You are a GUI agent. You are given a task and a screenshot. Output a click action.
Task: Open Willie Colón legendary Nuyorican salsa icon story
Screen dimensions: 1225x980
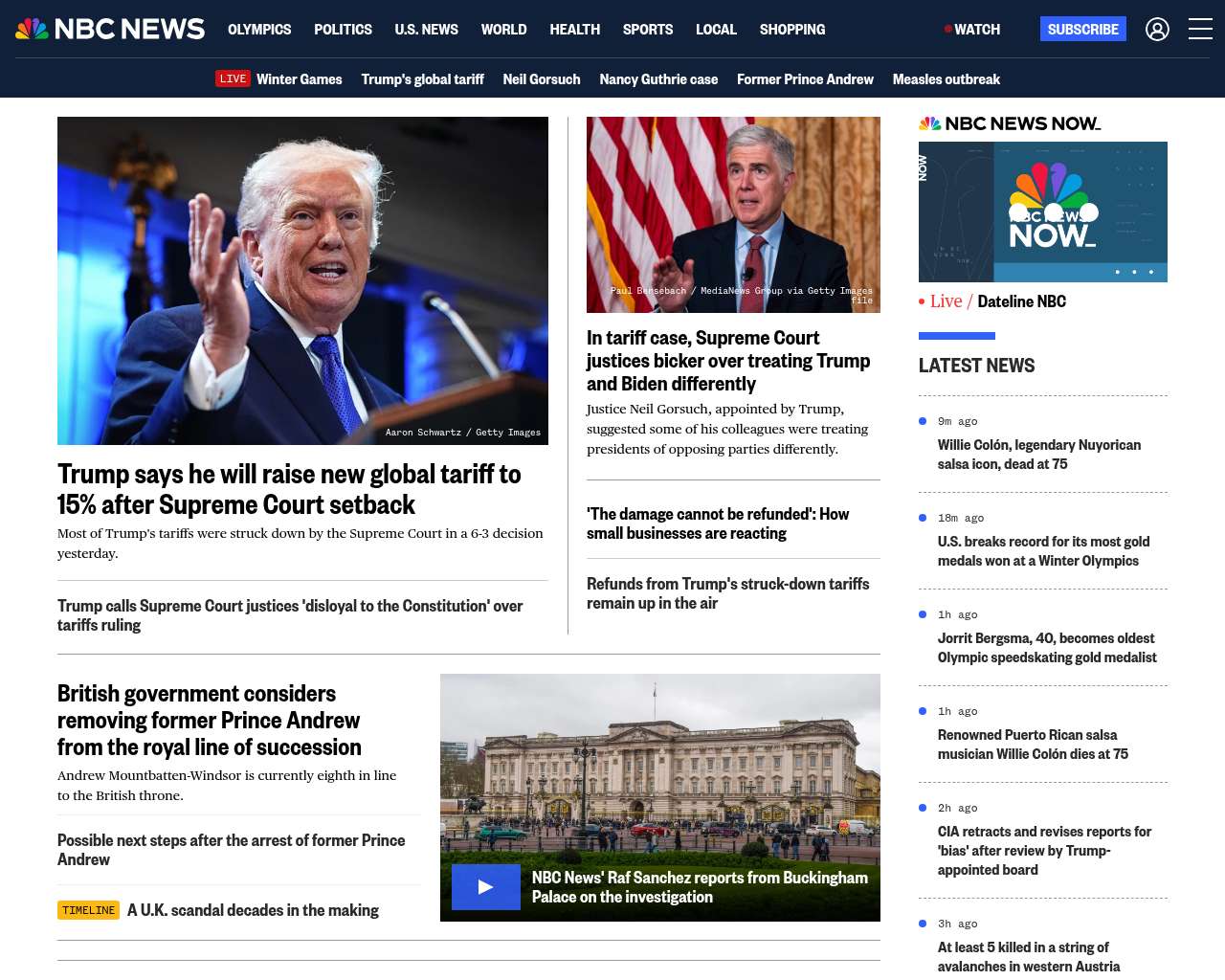coord(1039,455)
